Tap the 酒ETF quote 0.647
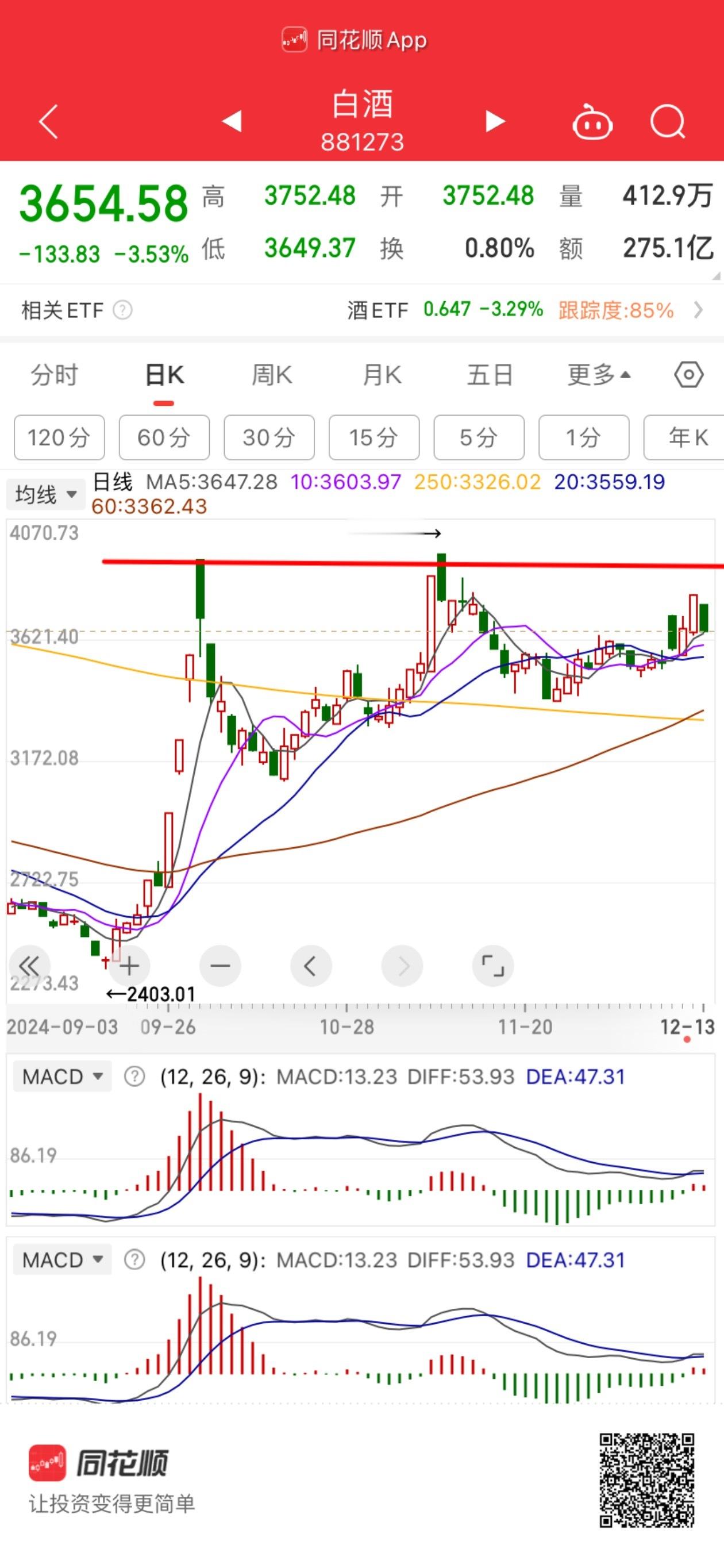 pos(447,309)
